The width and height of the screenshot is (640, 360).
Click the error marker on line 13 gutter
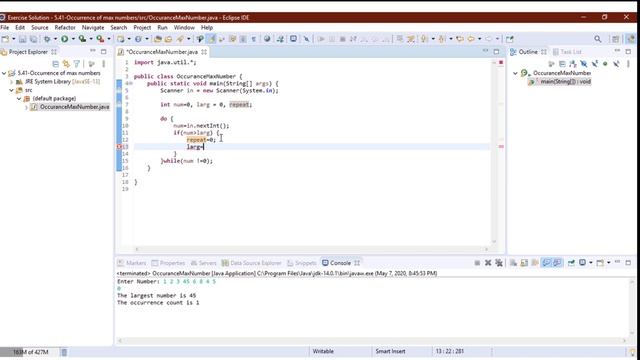click(120, 147)
